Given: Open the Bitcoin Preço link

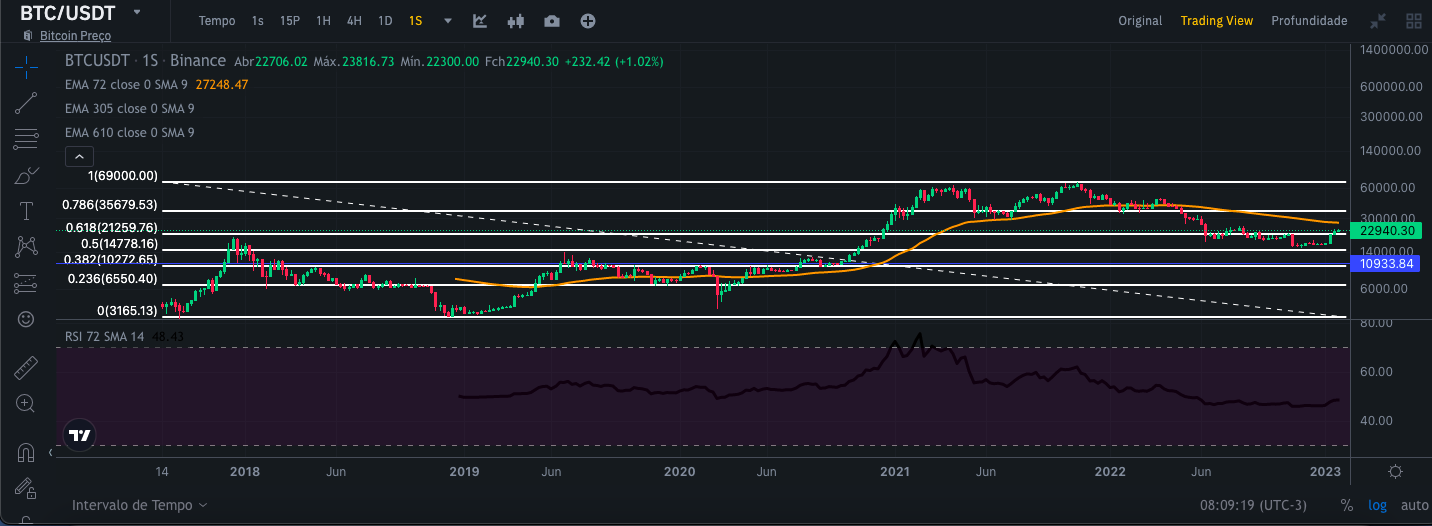Looking at the screenshot, I should click(75, 36).
